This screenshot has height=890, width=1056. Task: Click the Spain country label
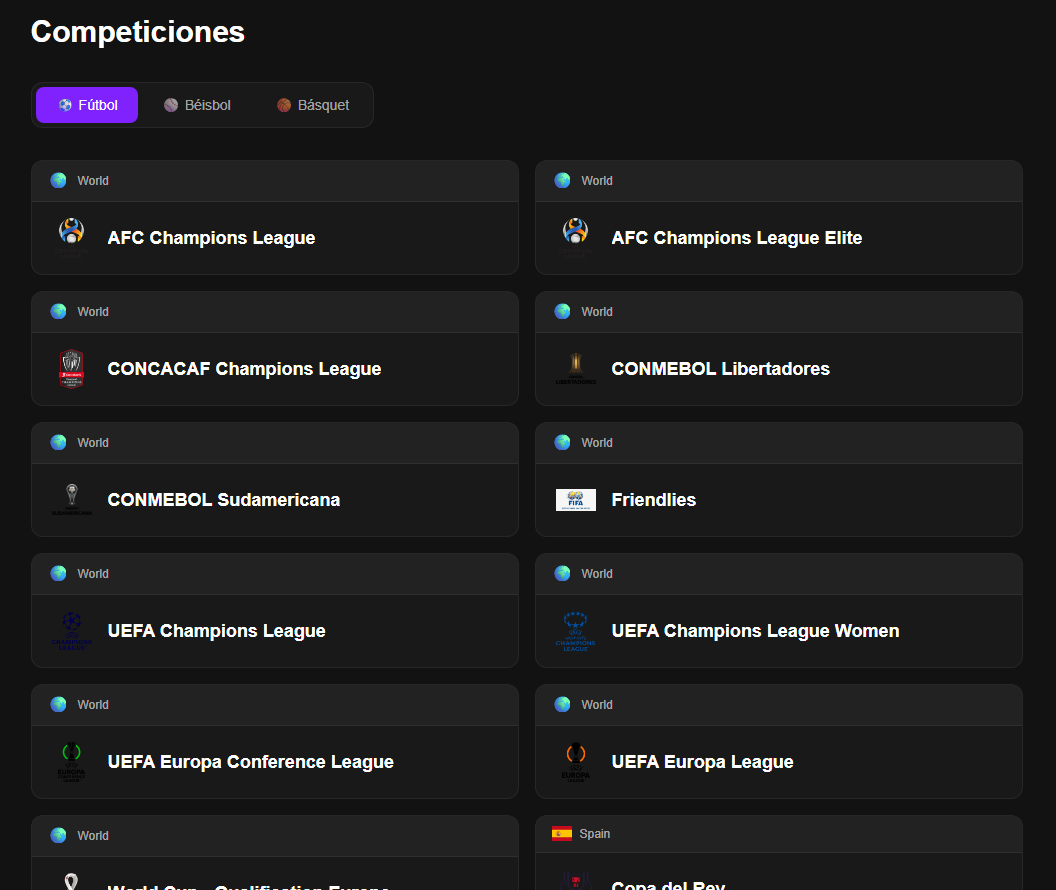pyautogui.click(x=595, y=833)
